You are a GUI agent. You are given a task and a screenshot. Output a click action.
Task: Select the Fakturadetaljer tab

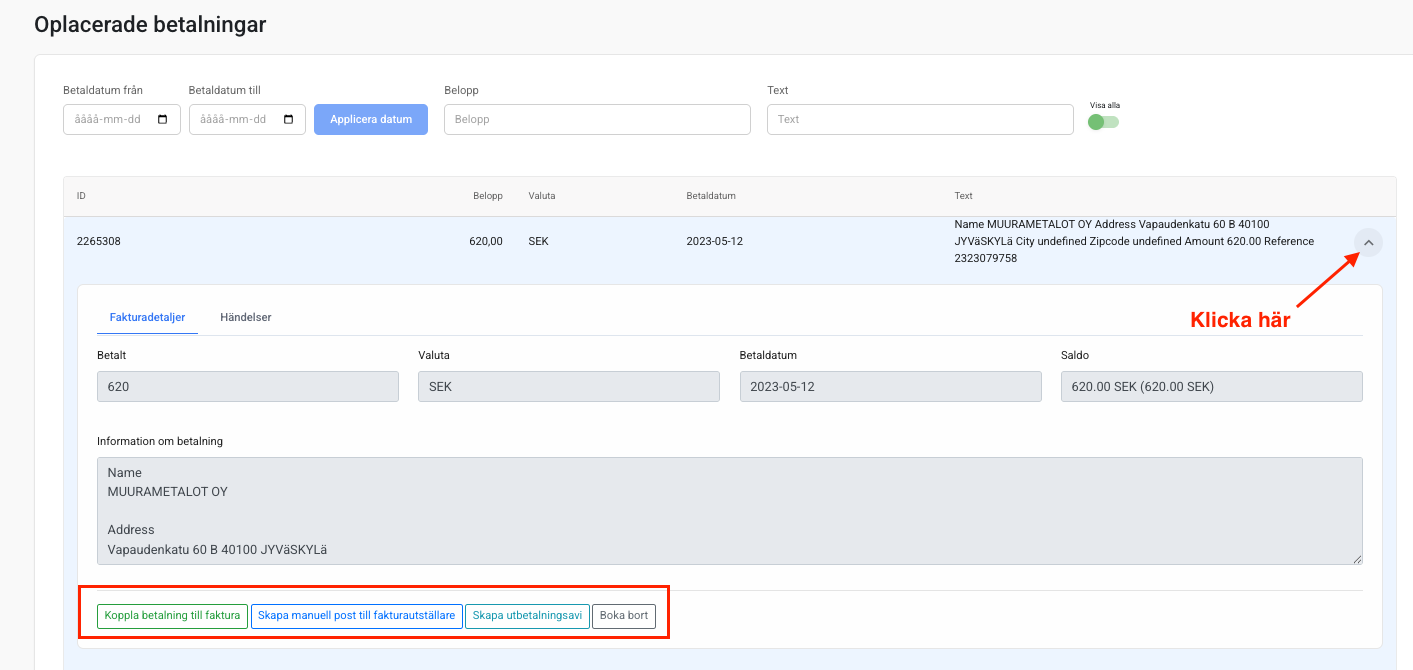(x=147, y=317)
